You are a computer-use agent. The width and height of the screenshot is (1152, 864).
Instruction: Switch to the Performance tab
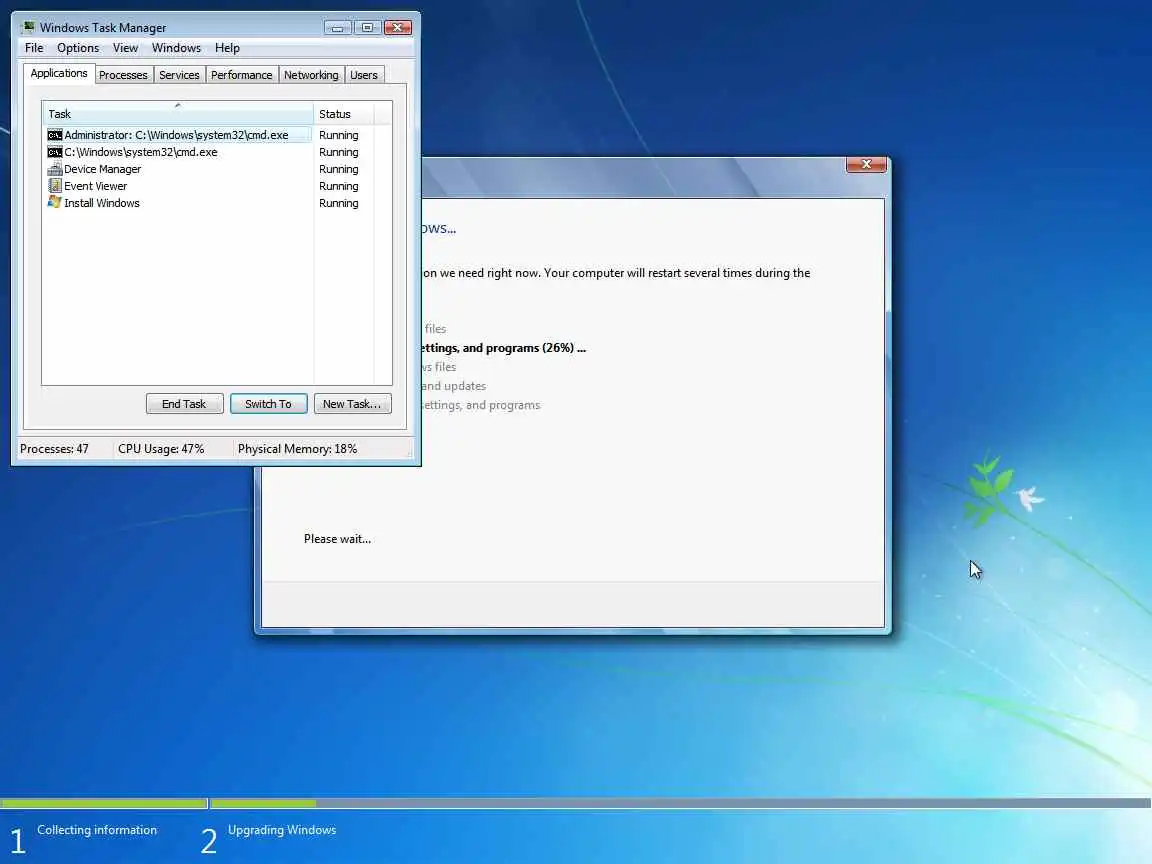click(x=242, y=75)
